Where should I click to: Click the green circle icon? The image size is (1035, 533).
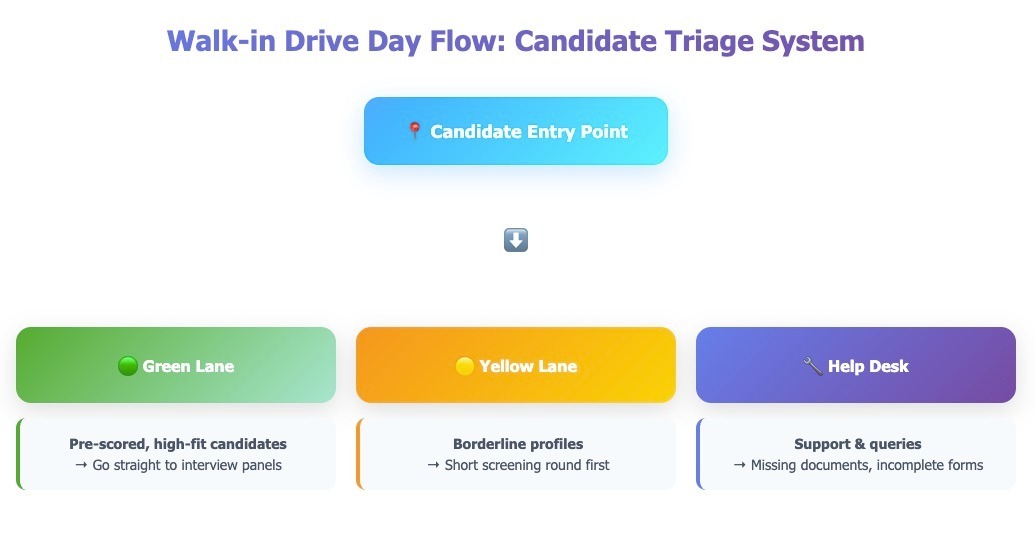pos(127,366)
